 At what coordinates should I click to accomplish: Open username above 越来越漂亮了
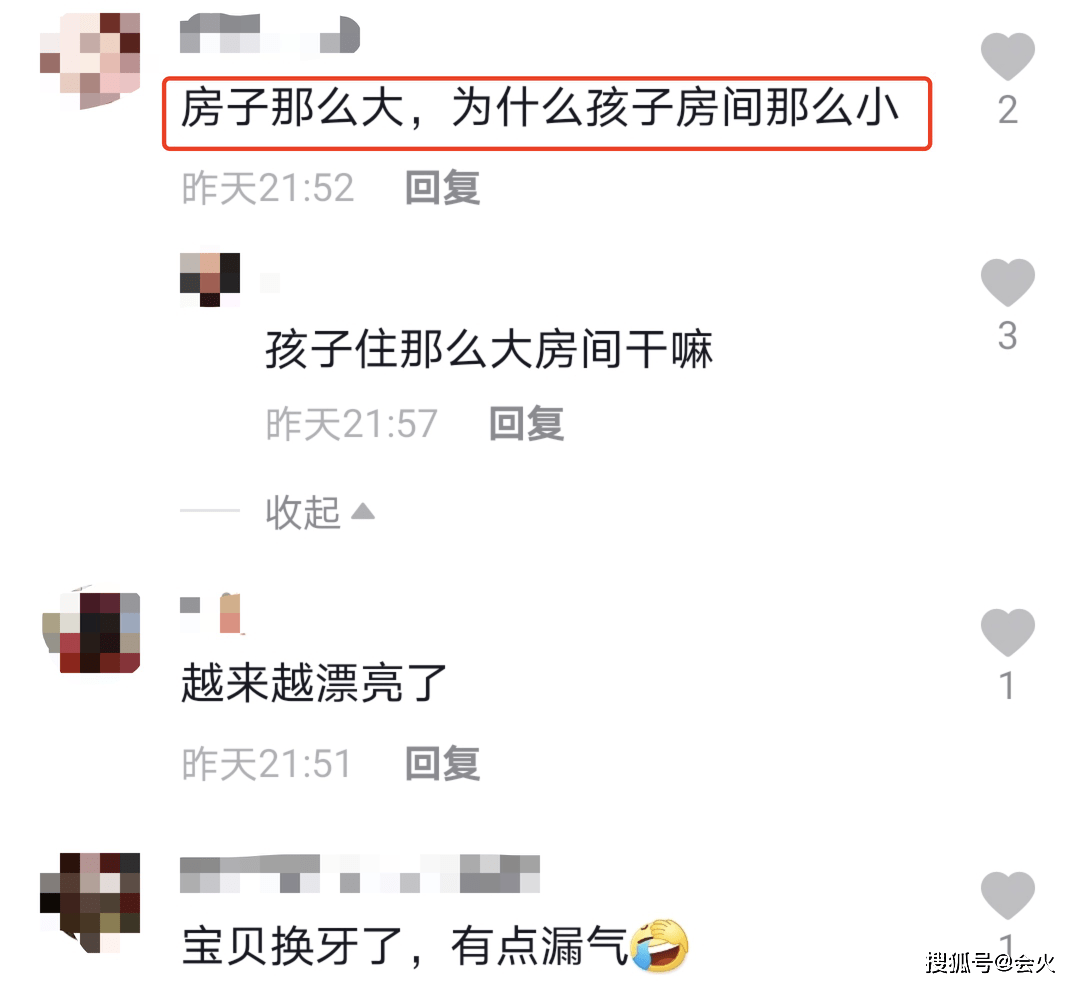tap(211, 613)
